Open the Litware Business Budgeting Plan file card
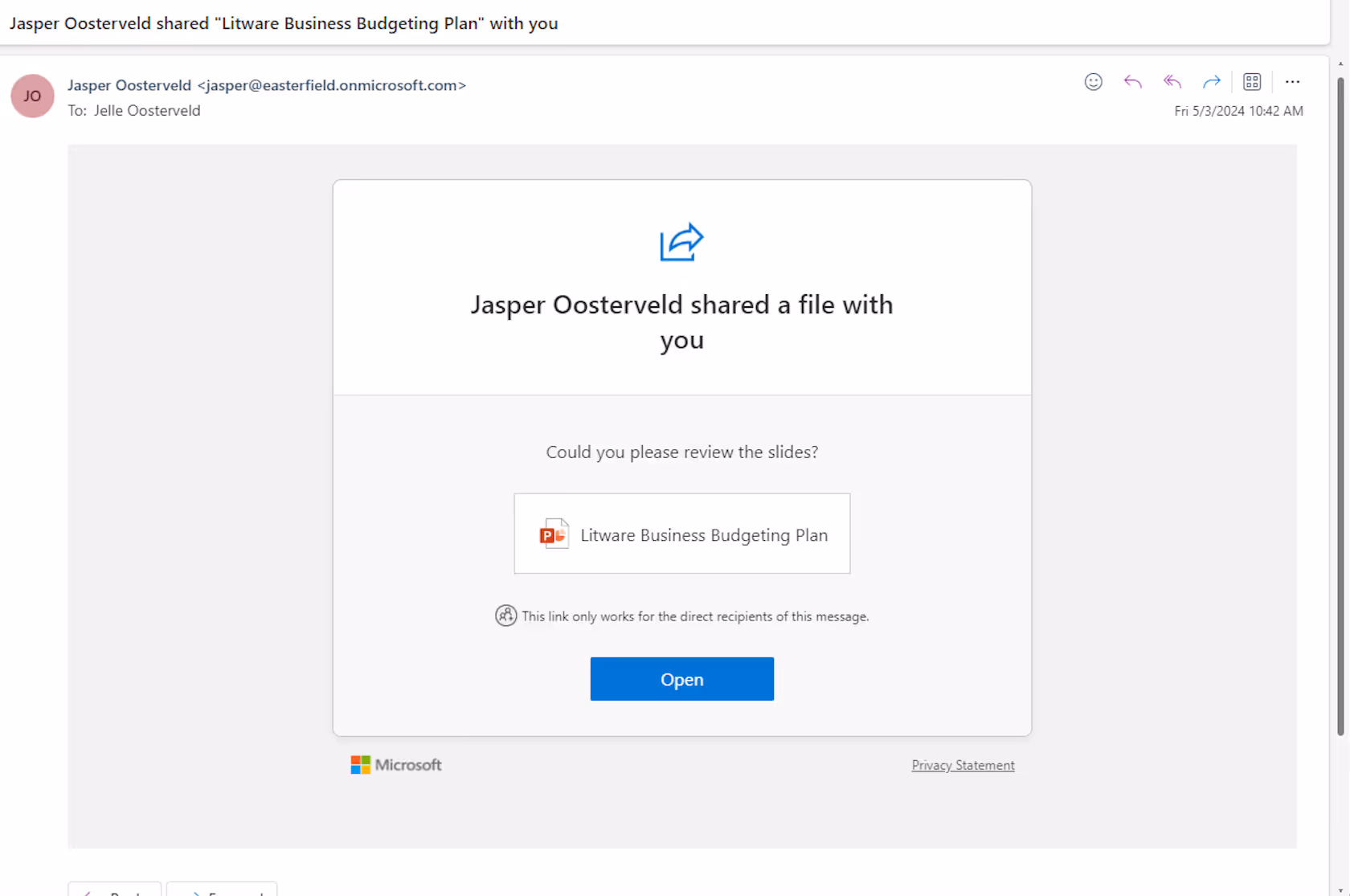 coord(682,534)
